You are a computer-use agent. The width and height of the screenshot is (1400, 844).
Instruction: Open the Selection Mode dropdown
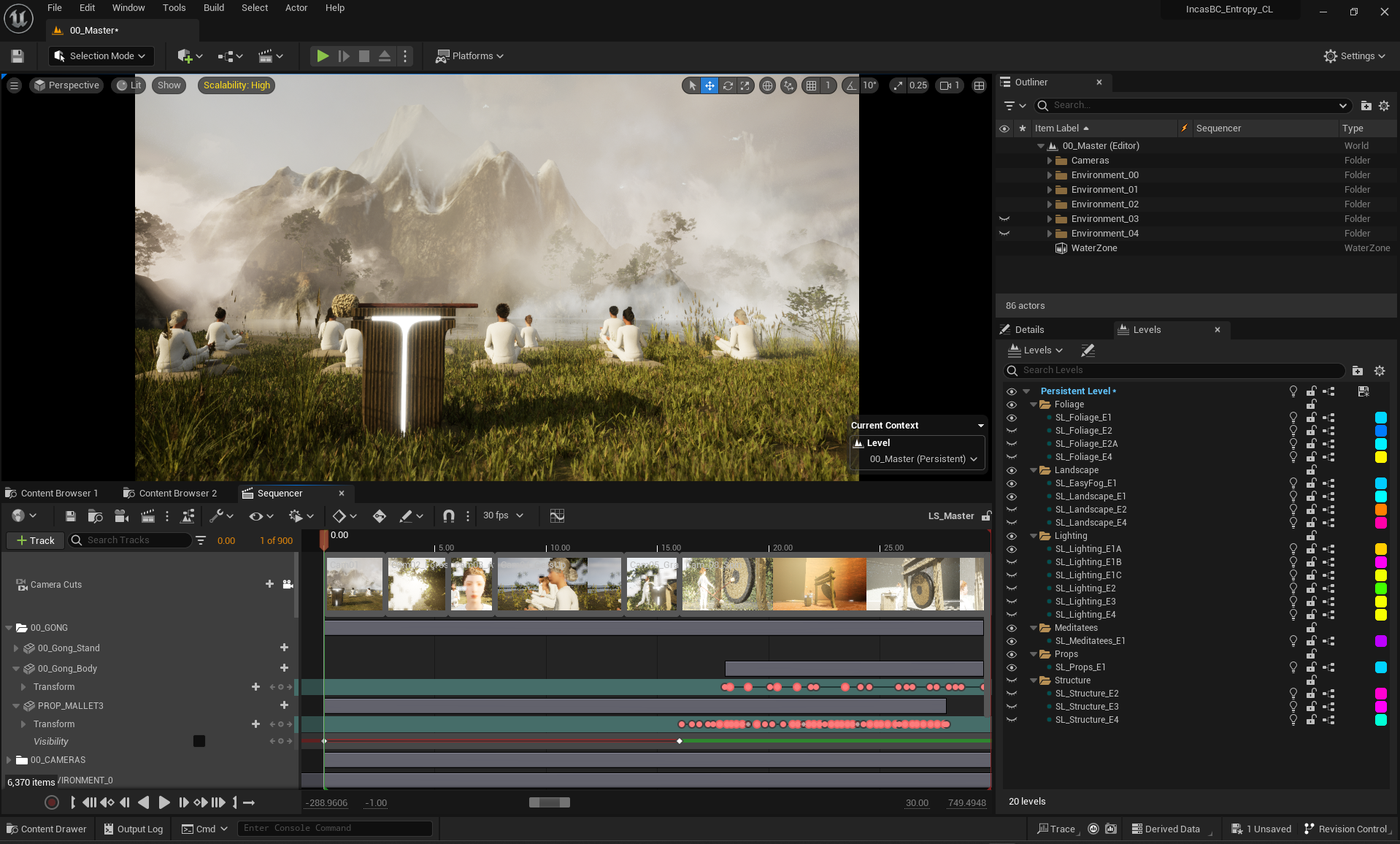101,56
